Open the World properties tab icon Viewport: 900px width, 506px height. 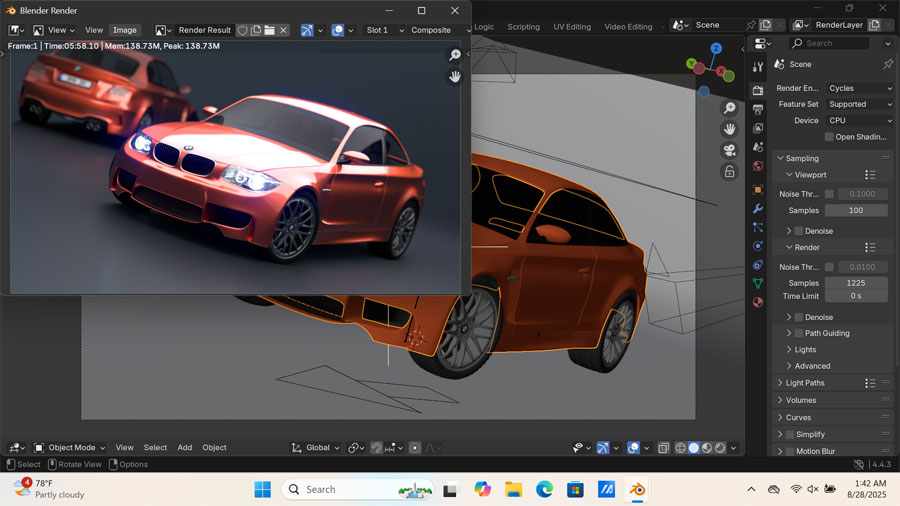758,166
